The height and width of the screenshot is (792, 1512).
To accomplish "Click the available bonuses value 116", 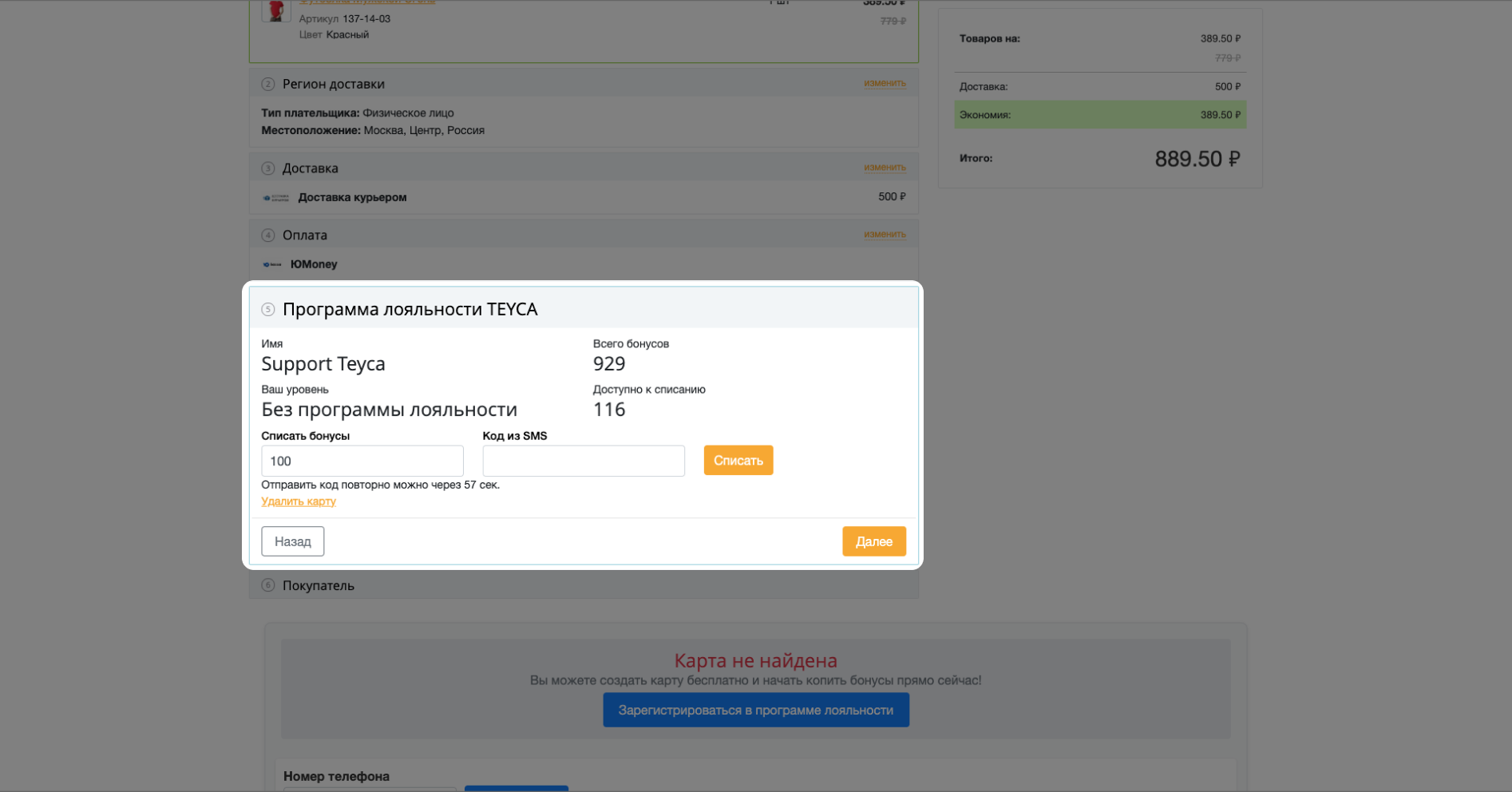I will 609,410.
